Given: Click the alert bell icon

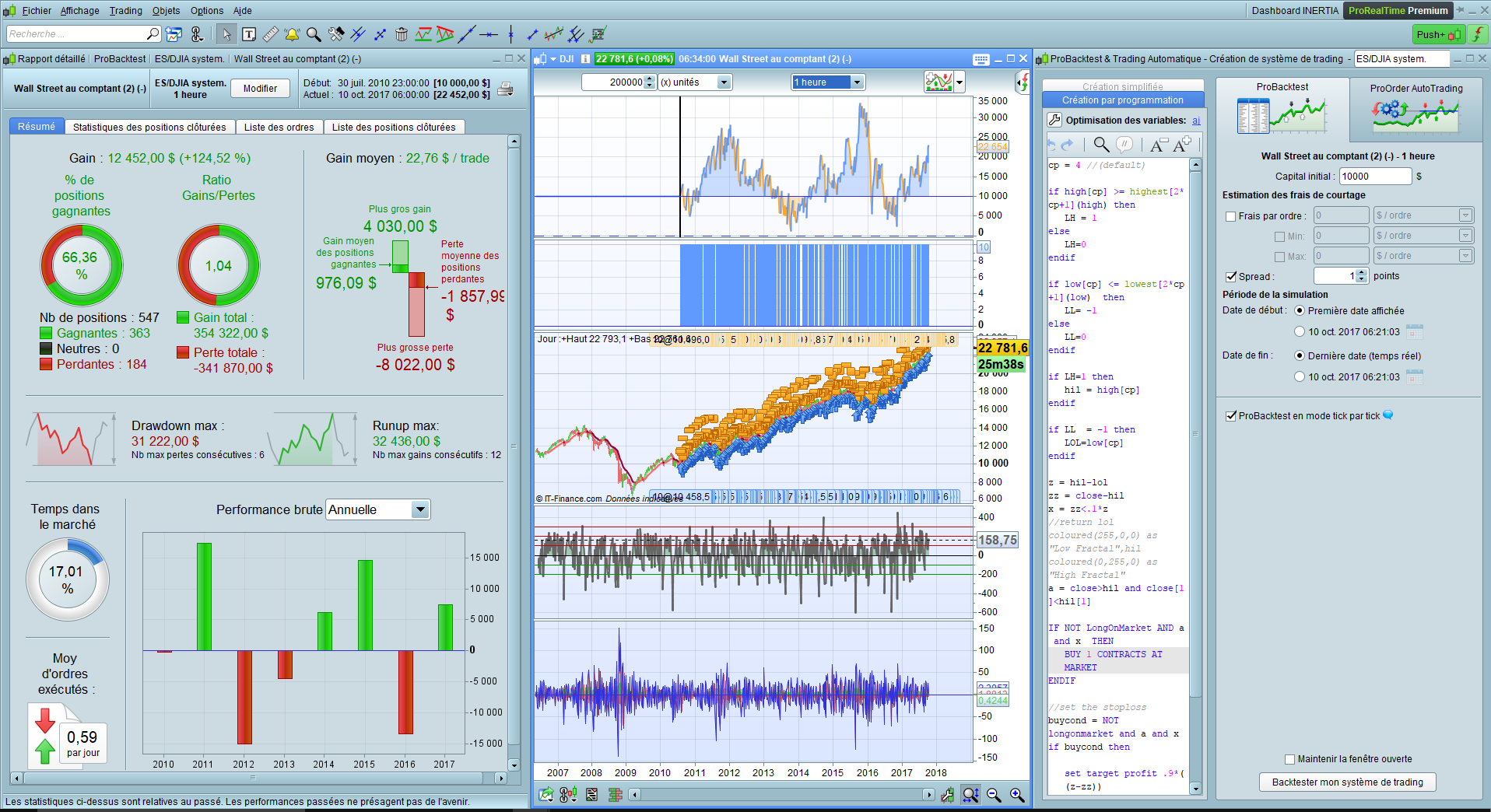Looking at the screenshot, I should [292, 34].
